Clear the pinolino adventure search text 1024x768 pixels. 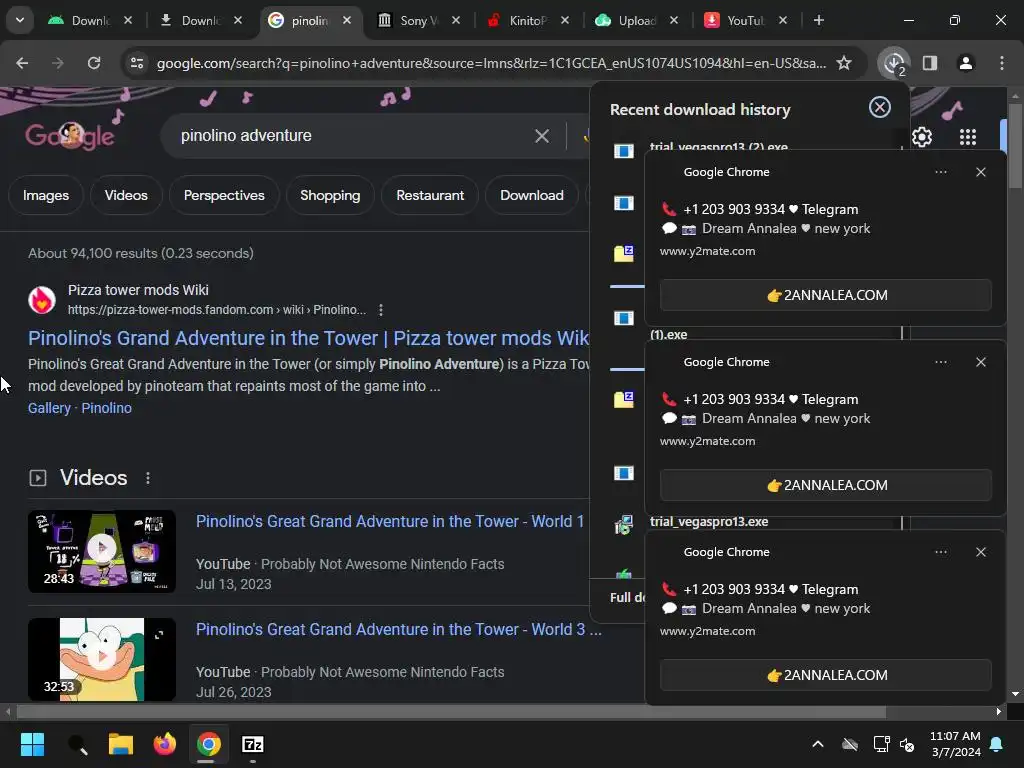[x=541, y=136]
